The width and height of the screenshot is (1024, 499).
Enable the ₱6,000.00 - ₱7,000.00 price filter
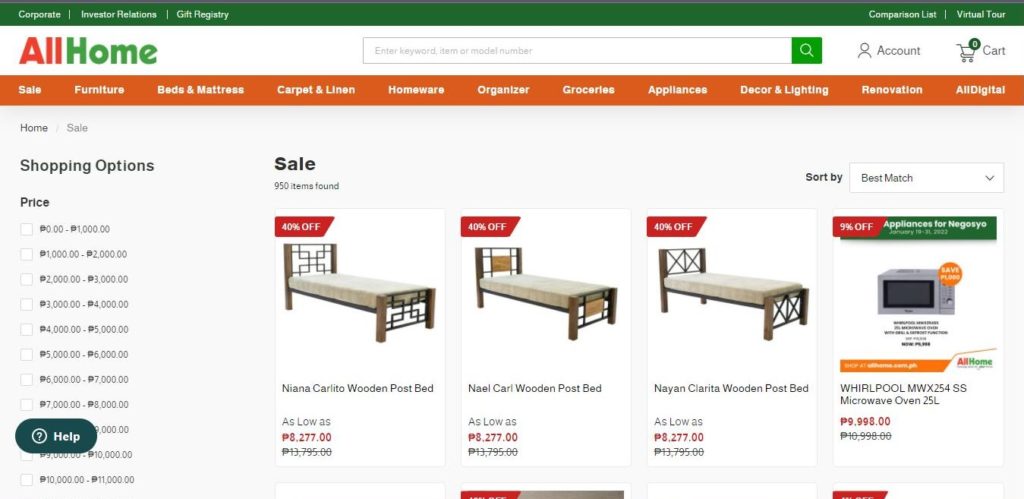pos(26,379)
